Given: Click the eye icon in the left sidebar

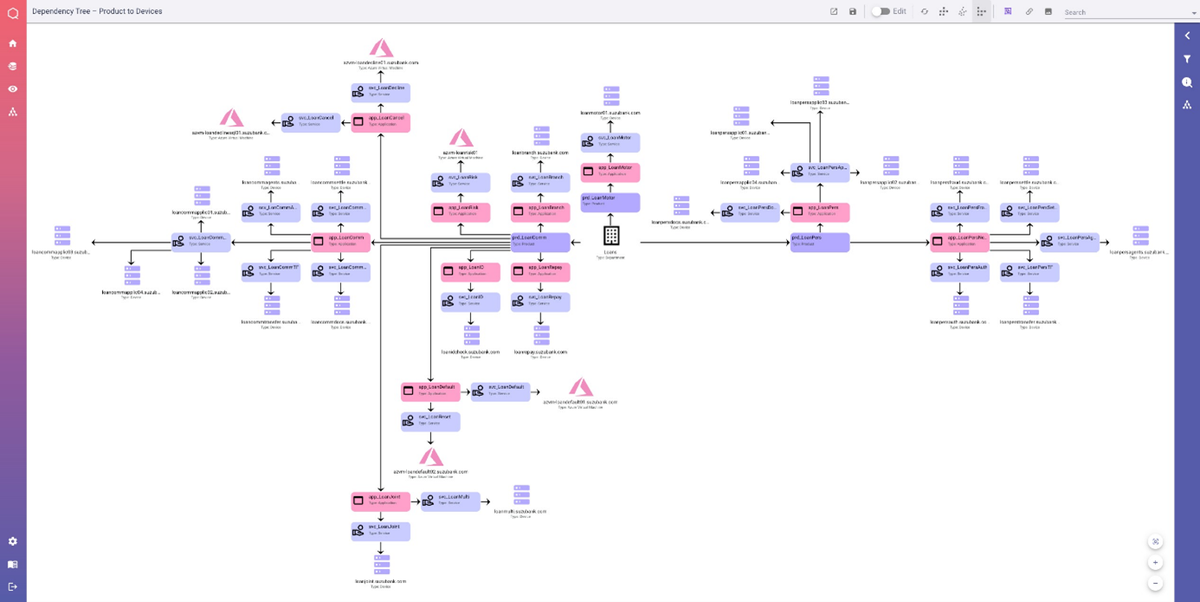Looking at the screenshot, I should tap(12, 88).
